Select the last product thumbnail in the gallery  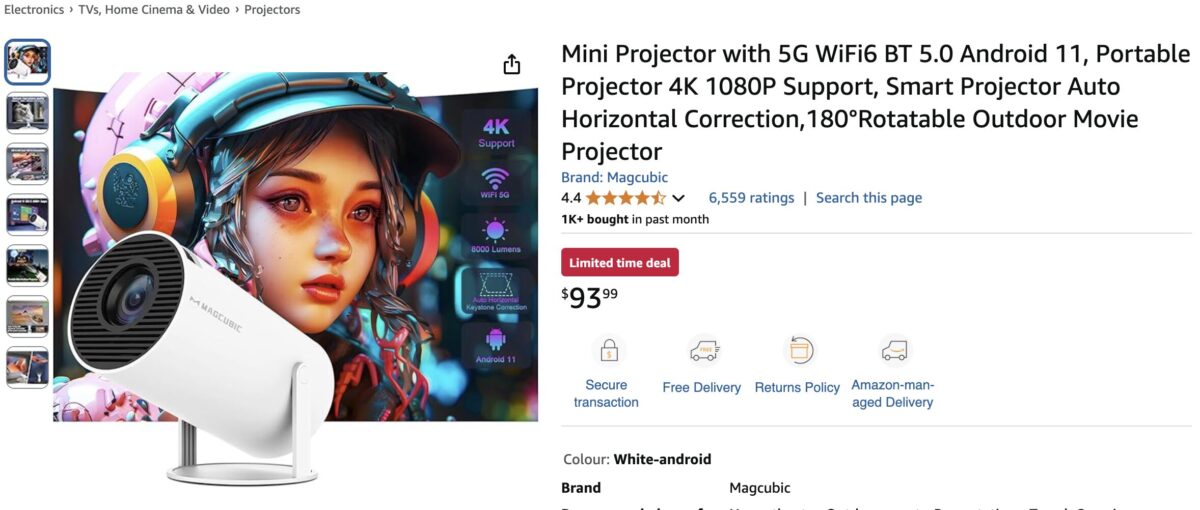27,367
